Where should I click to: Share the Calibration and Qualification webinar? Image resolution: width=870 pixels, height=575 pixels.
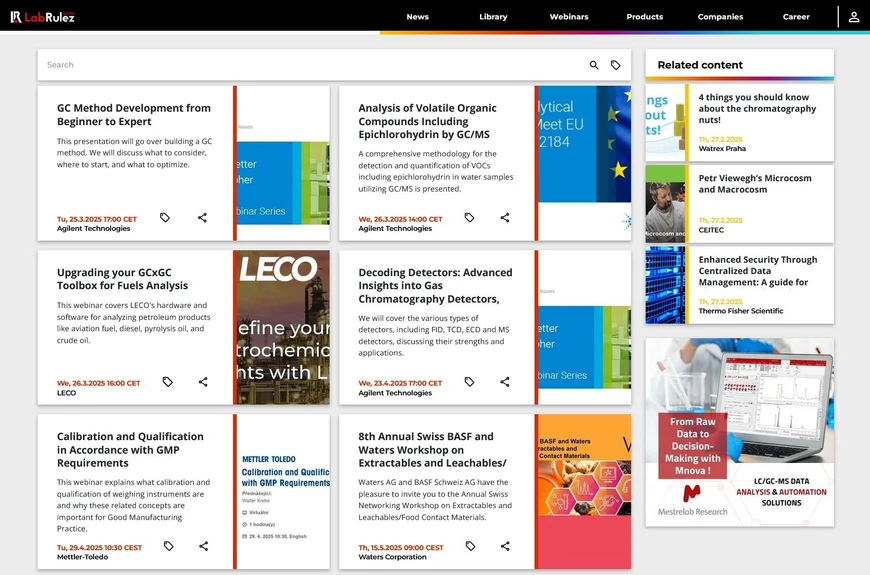pyautogui.click(x=204, y=546)
